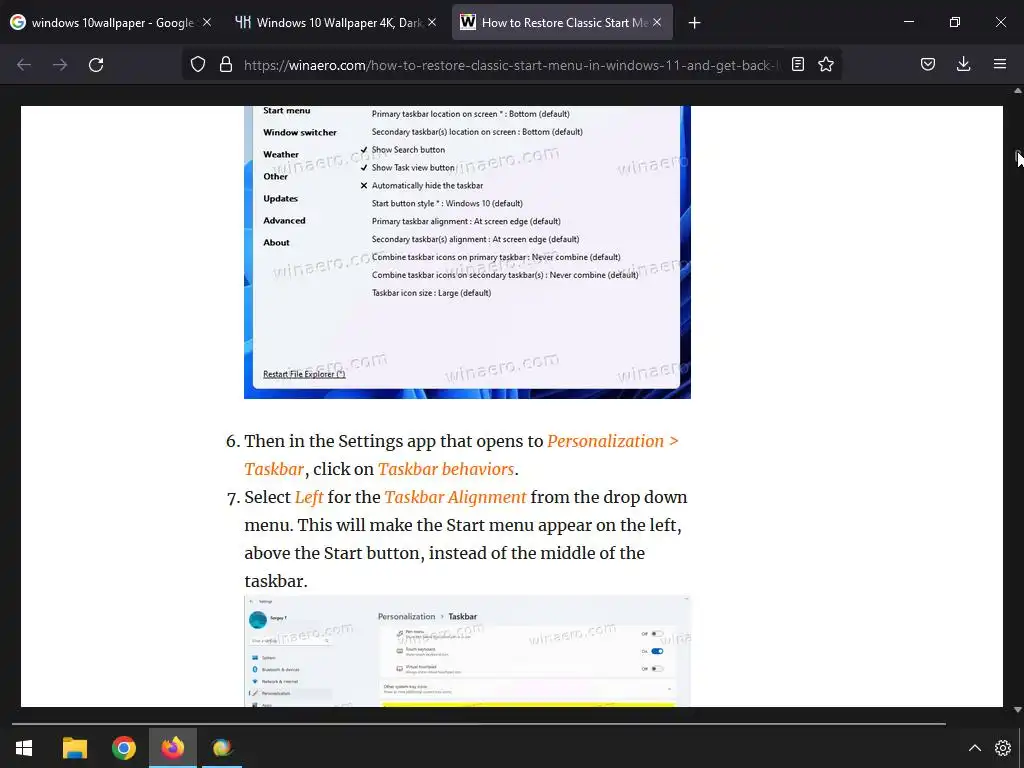
Task: Click 'Window switcher' in screenshot sidebar
Action: click(x=300, y=133)
